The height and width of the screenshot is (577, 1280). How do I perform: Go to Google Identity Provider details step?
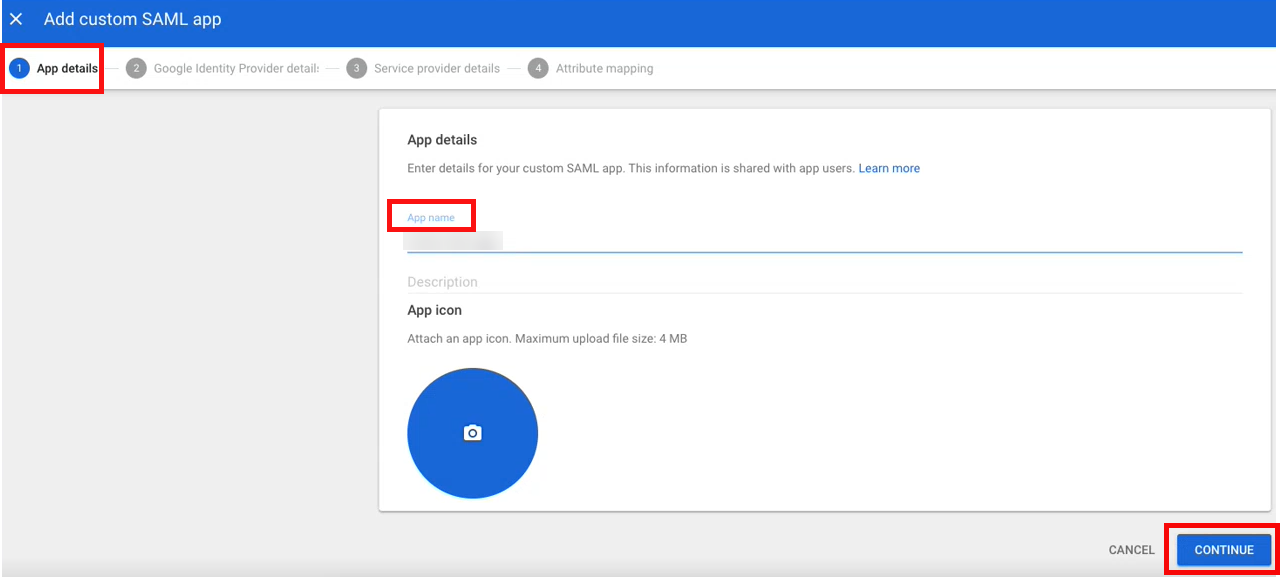pos(236,69)
